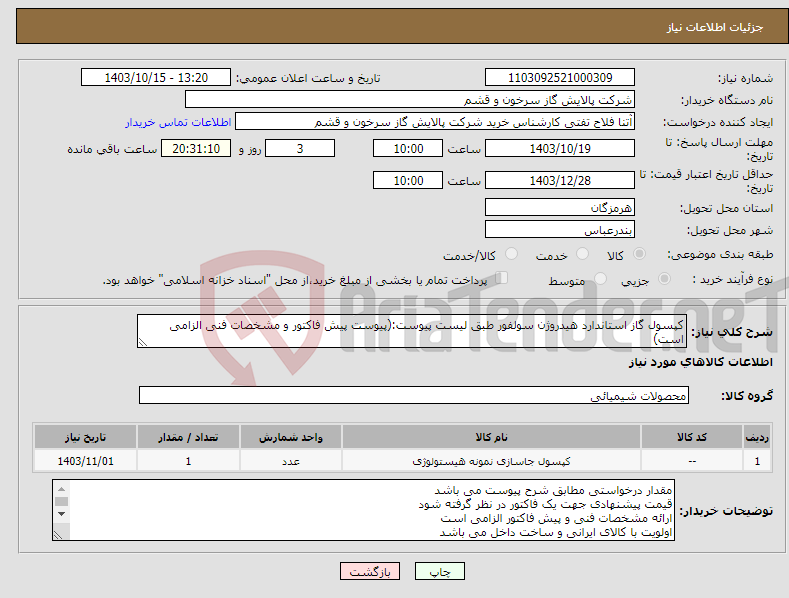Click the item code cell showing --
Screen dimensions: 789x598
pos(692,461)
